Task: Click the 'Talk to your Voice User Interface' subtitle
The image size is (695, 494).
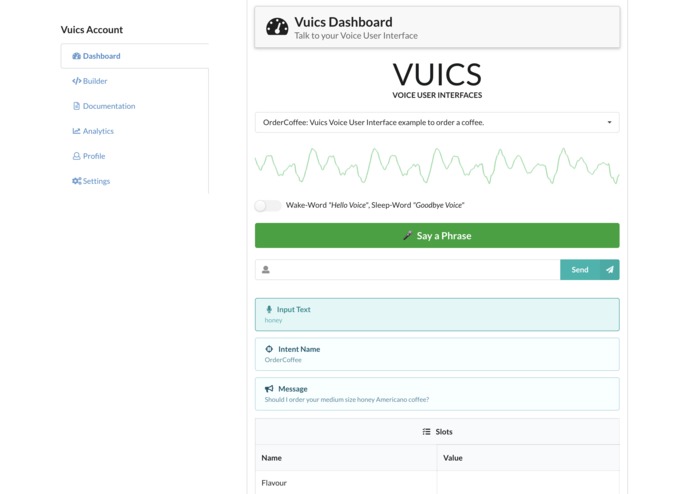Action: tap(356, 36)
